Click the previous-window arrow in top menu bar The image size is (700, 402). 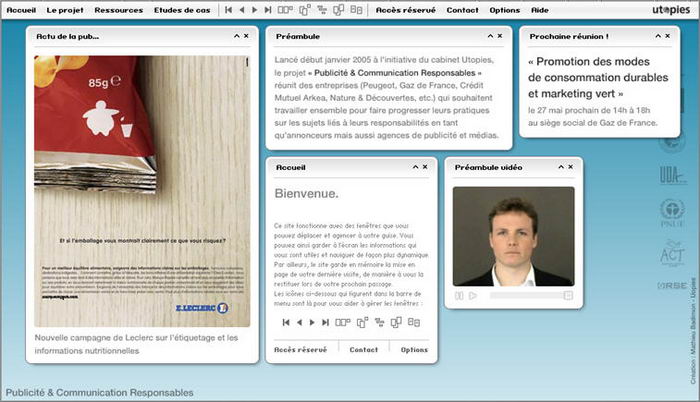(242, 9)
